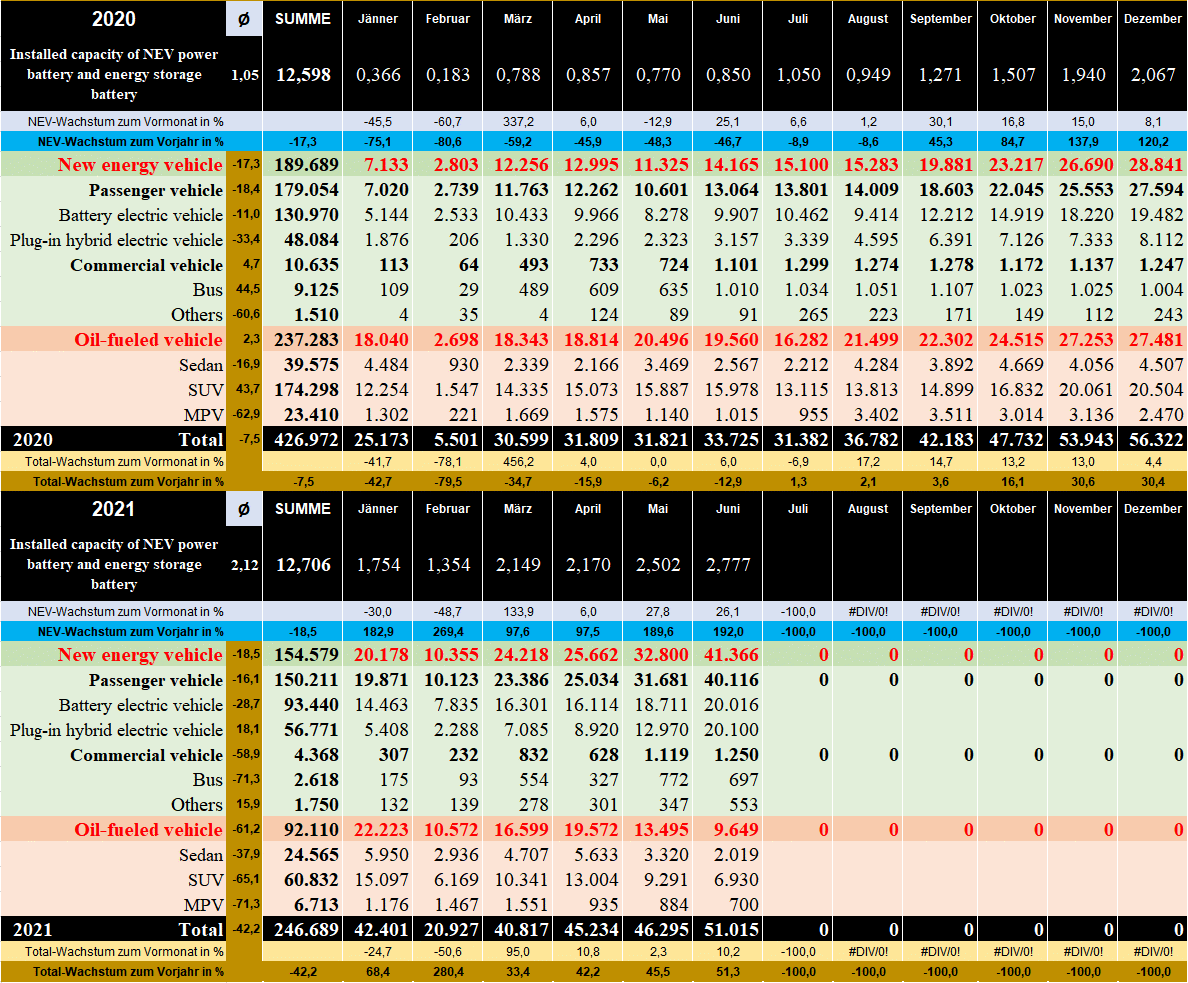Viewport: 1188px width, 983px height.
Task: Click the 2021 Juni NEV value 41.366
Action: 727,655
